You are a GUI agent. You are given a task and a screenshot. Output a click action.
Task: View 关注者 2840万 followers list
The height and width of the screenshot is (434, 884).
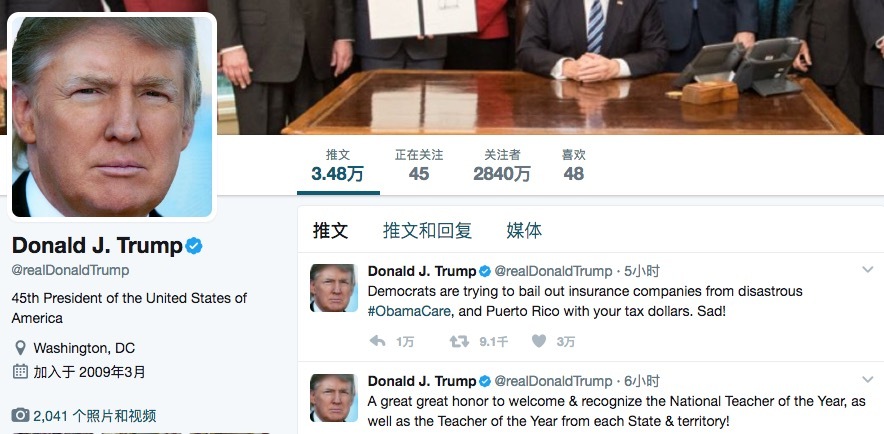tap(502, 166)
